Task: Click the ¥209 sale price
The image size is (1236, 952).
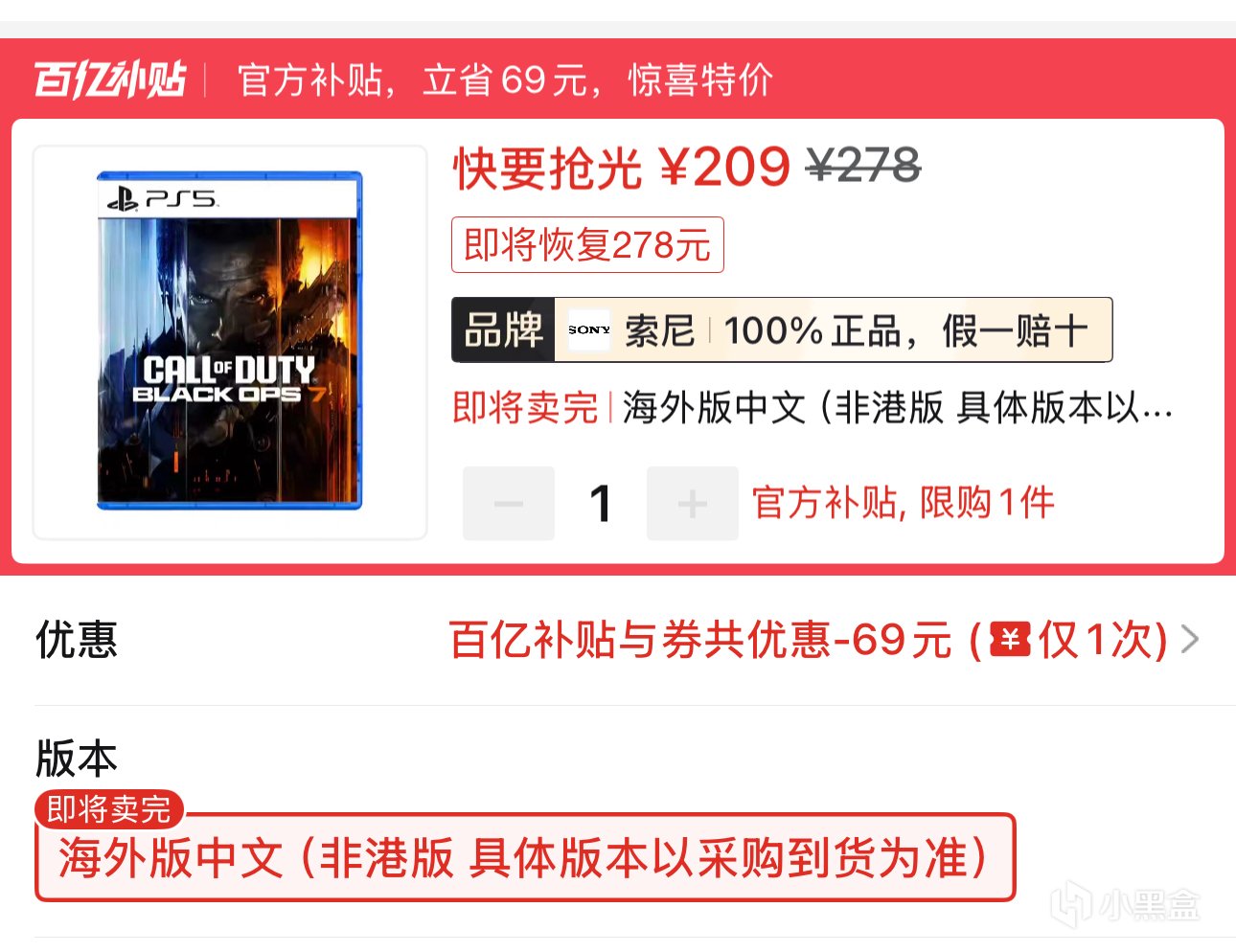Action: 725,168
